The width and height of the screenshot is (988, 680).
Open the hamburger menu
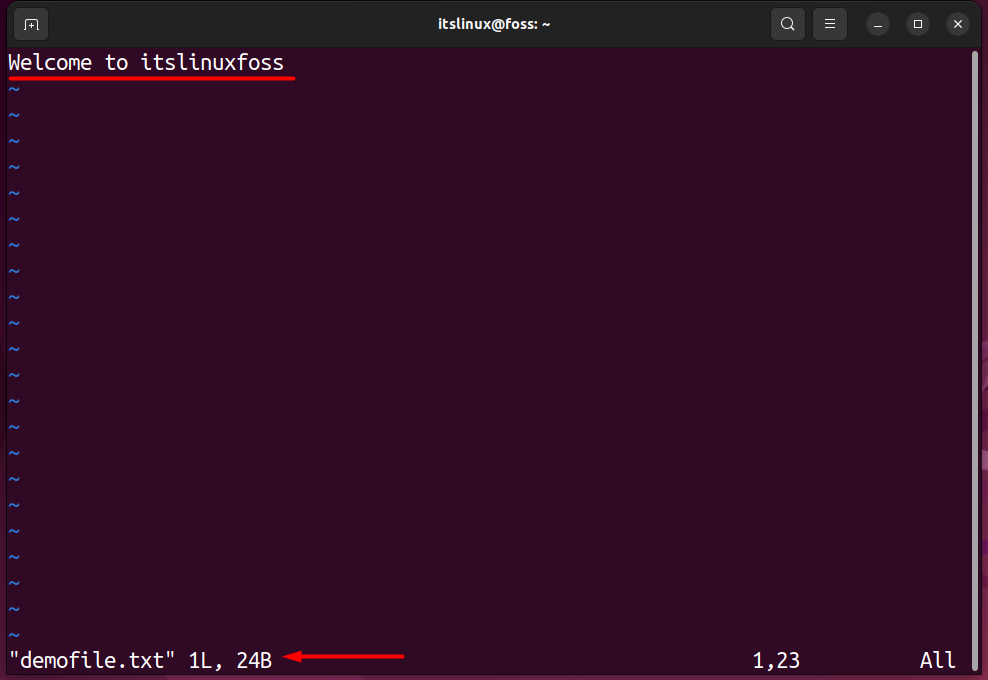pos(830,25)
